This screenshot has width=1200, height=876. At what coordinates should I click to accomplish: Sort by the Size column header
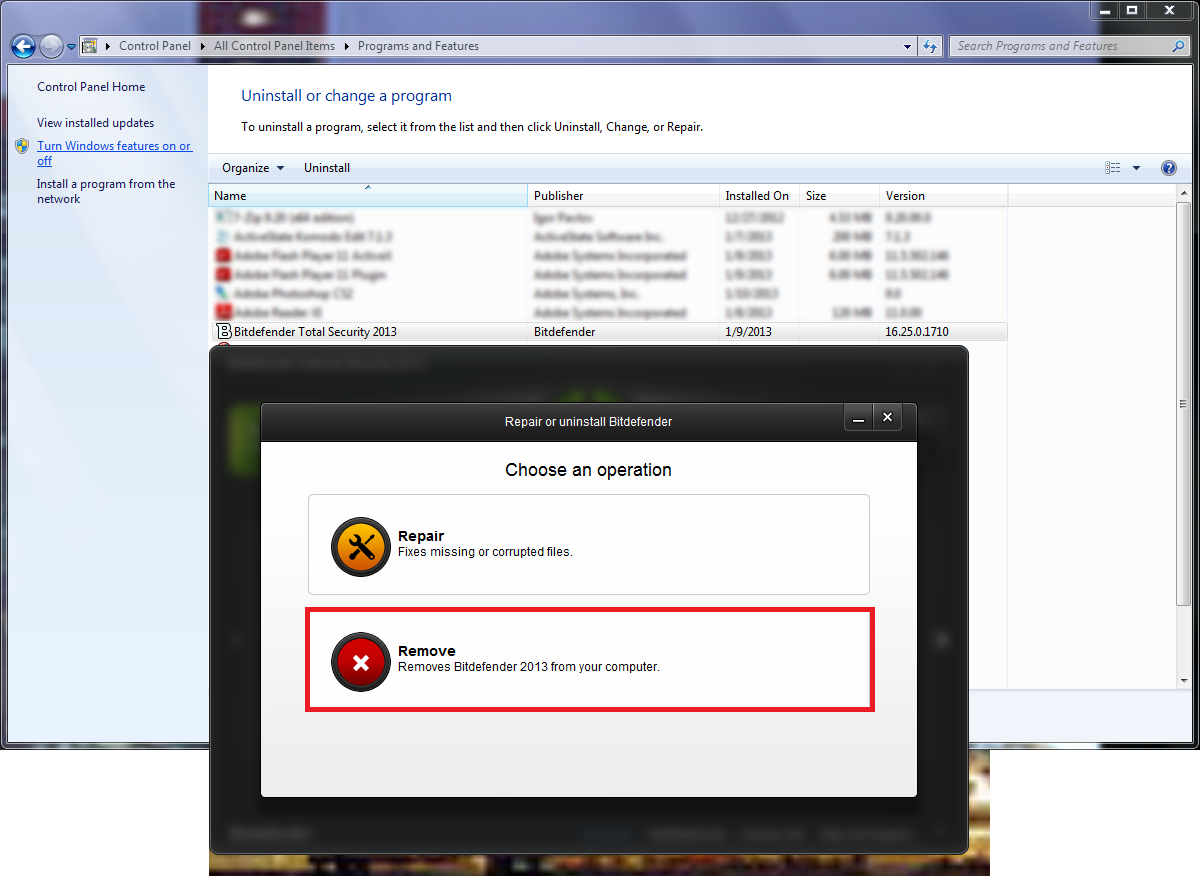[x=840, y=196]
